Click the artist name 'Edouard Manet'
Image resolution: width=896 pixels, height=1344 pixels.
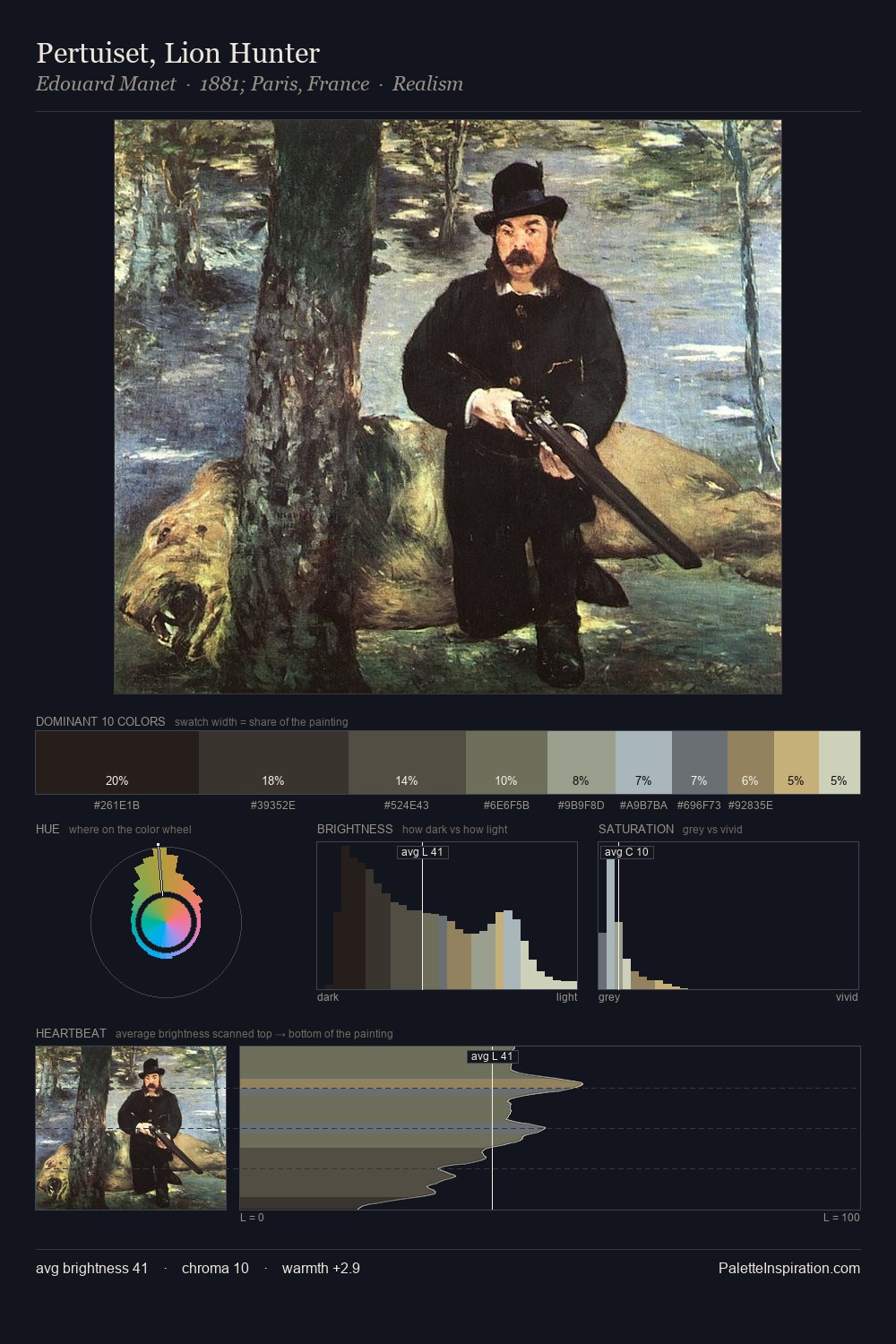(106, 83)
